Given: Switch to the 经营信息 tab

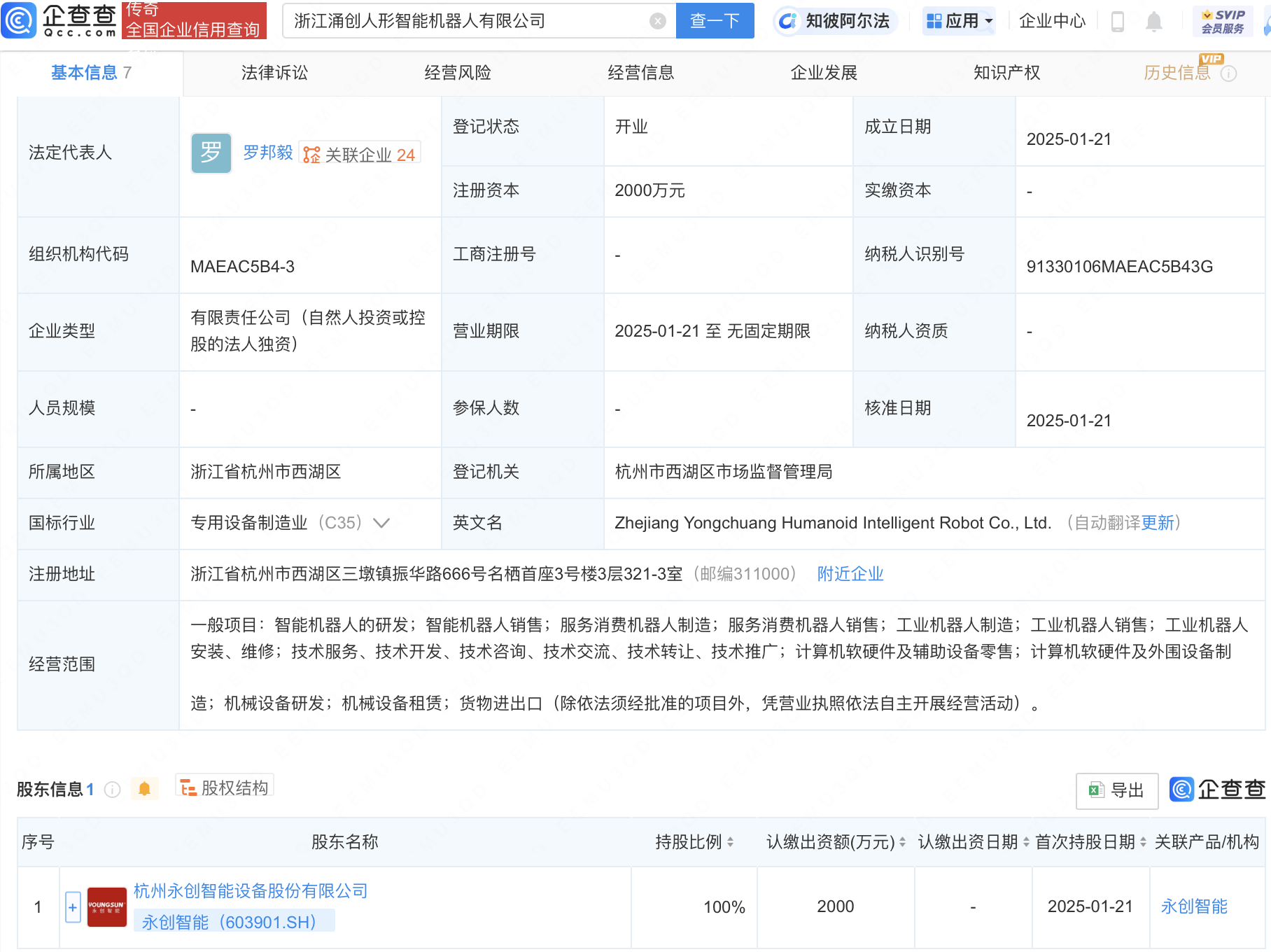Looking at the screenshot, I should click(x=640, y=73).
